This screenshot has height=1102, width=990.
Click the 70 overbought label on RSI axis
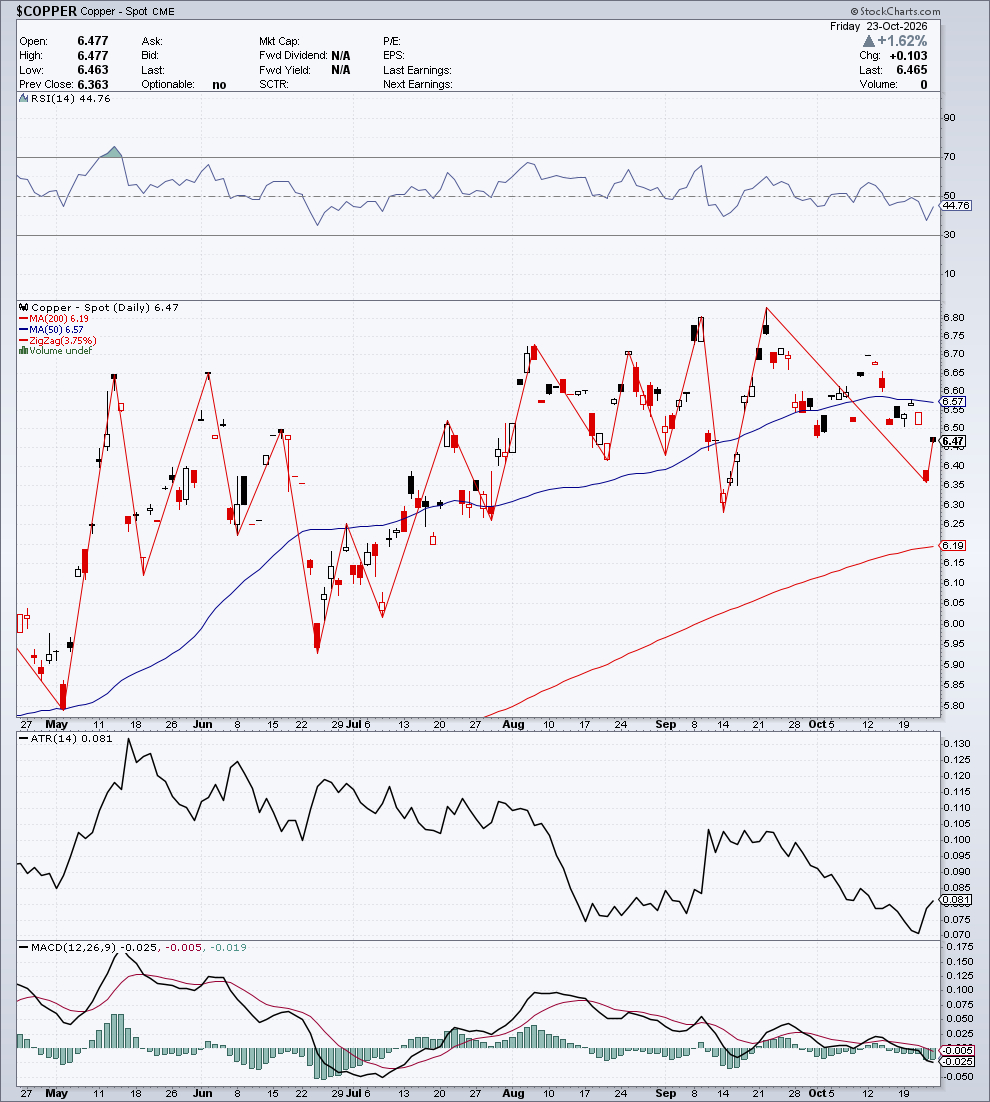[949, 157]
